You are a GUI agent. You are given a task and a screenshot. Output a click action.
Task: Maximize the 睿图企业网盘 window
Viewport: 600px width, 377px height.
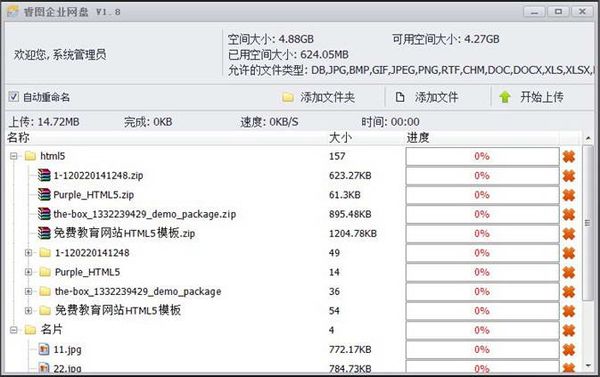tap(558, 11)
